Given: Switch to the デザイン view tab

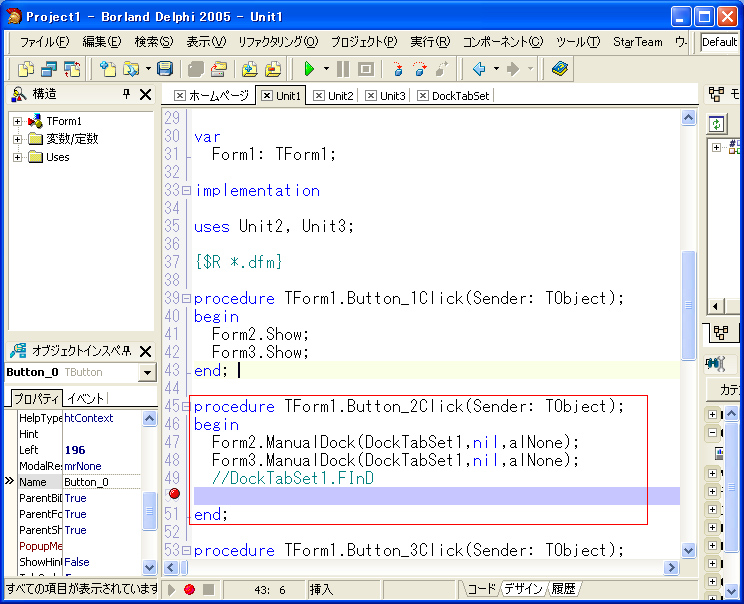Looking at the screenshot, I should click(x=523, y=589).
